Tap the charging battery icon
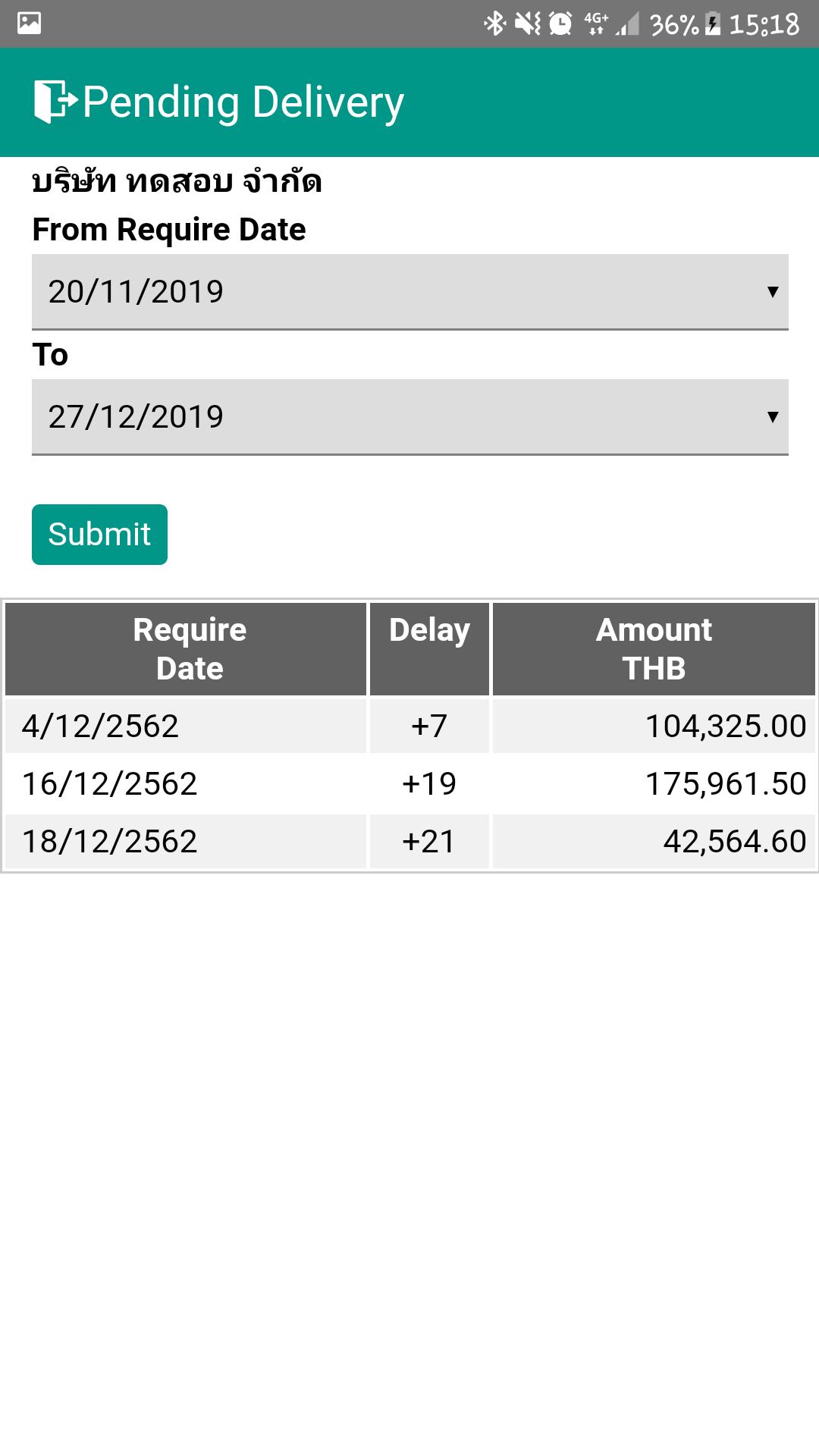Viewport: 819px width, 1456px height. pyautogui.click(x=713, y=24)
